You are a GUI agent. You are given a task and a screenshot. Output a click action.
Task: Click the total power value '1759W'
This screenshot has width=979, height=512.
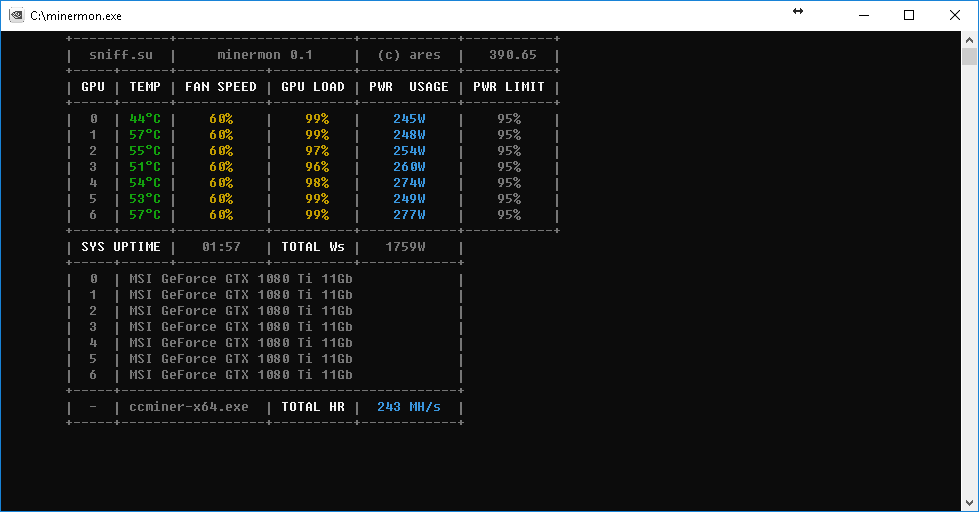click(405, 247)
